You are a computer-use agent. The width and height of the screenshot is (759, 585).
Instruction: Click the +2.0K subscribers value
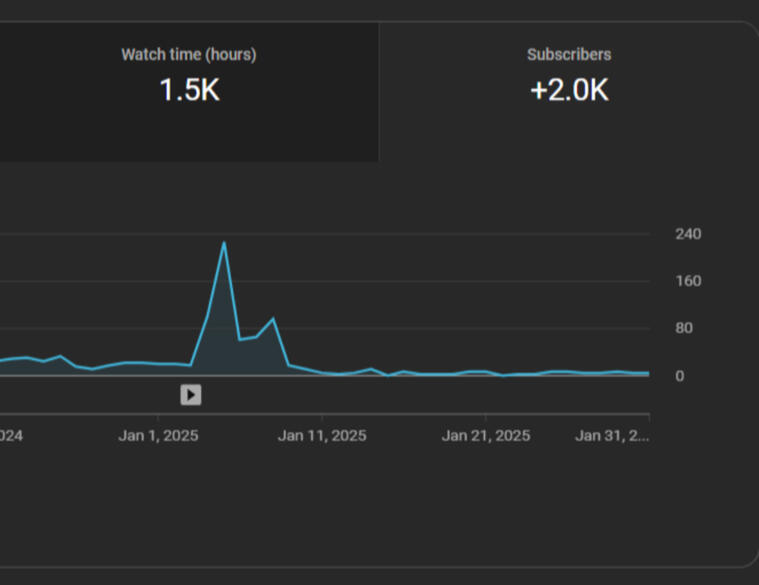point(569,90)
